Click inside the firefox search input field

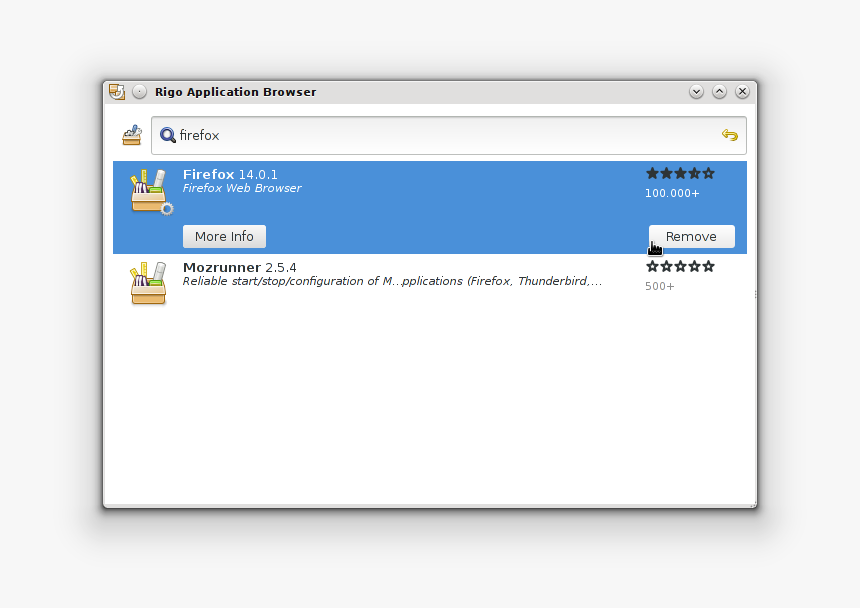pos(300,135)
